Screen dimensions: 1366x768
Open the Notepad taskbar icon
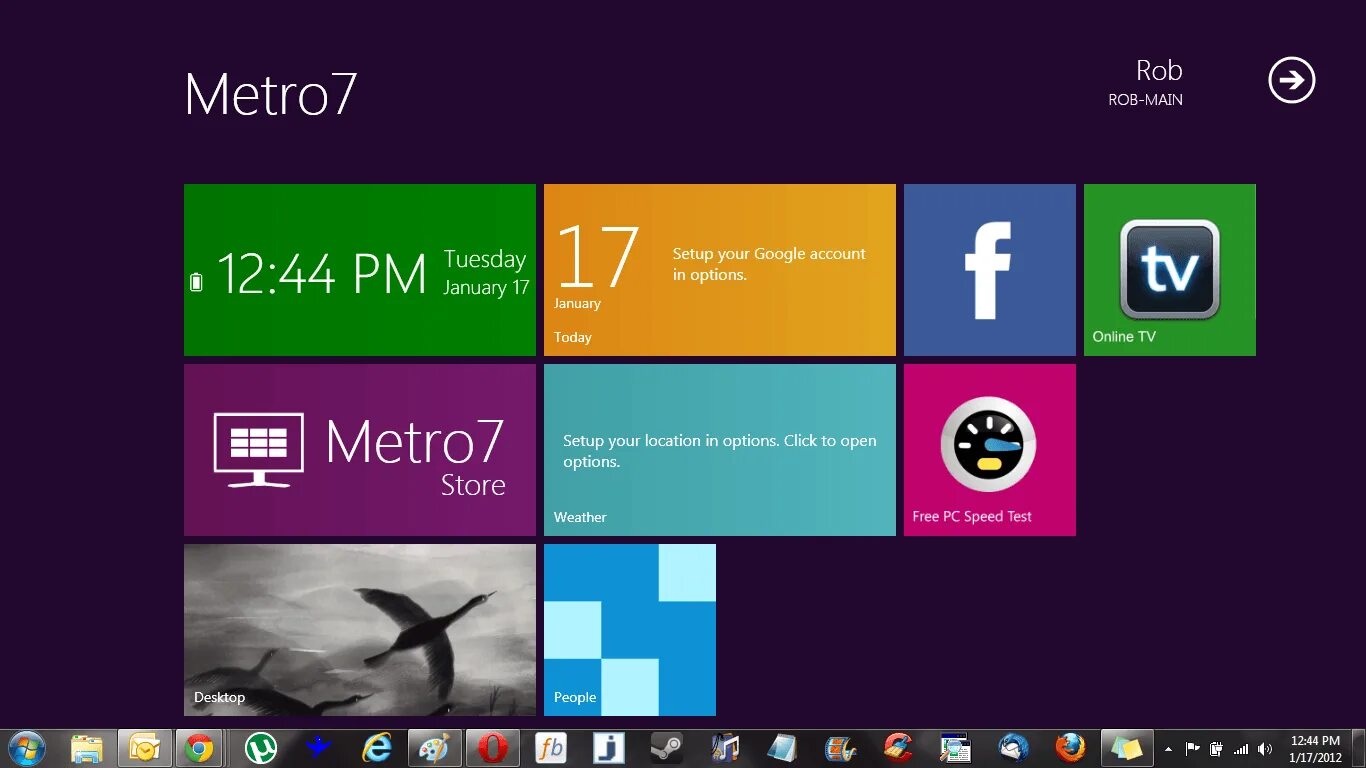(x=782, y=748)
